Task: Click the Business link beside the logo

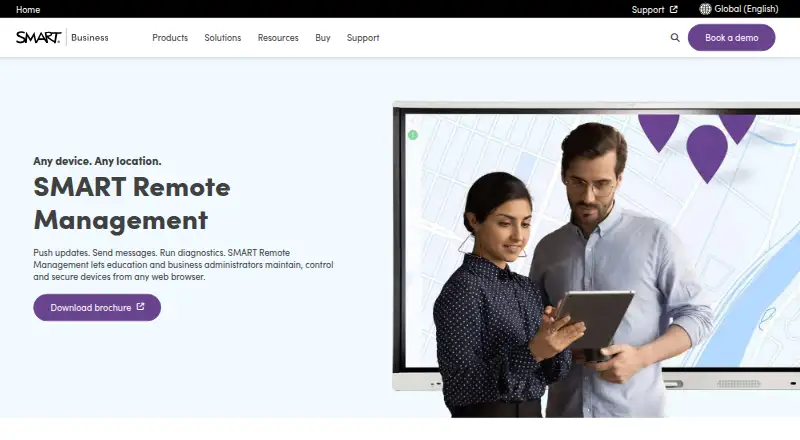Action: (90, 38)
